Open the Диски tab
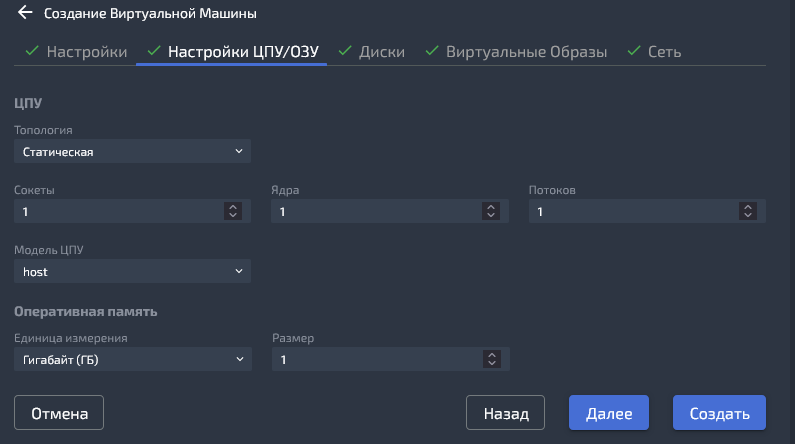The image size is (795, 444). click(x=382, y=52)
